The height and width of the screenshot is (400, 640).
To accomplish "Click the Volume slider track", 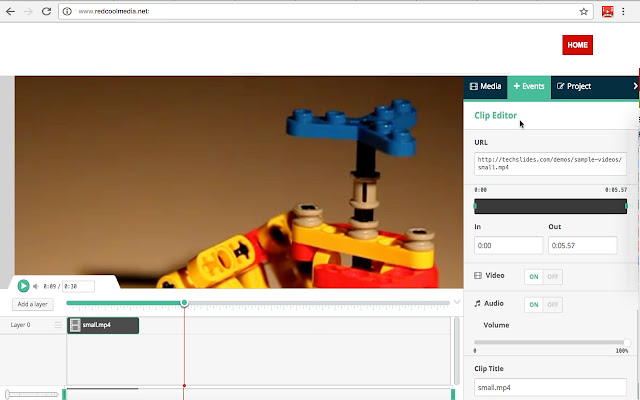I will point(550,342).
